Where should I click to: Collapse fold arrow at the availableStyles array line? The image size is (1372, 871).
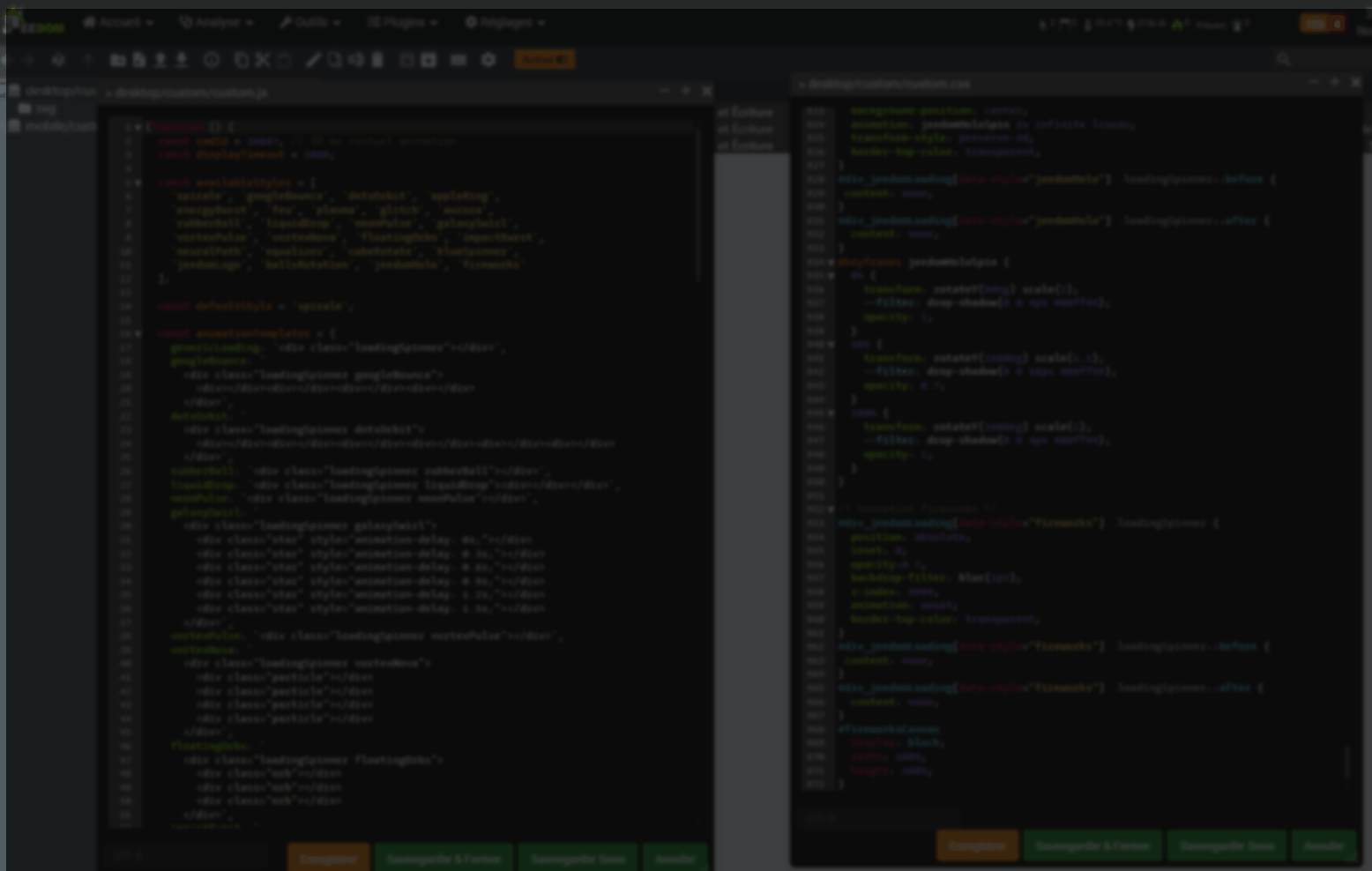138,182
